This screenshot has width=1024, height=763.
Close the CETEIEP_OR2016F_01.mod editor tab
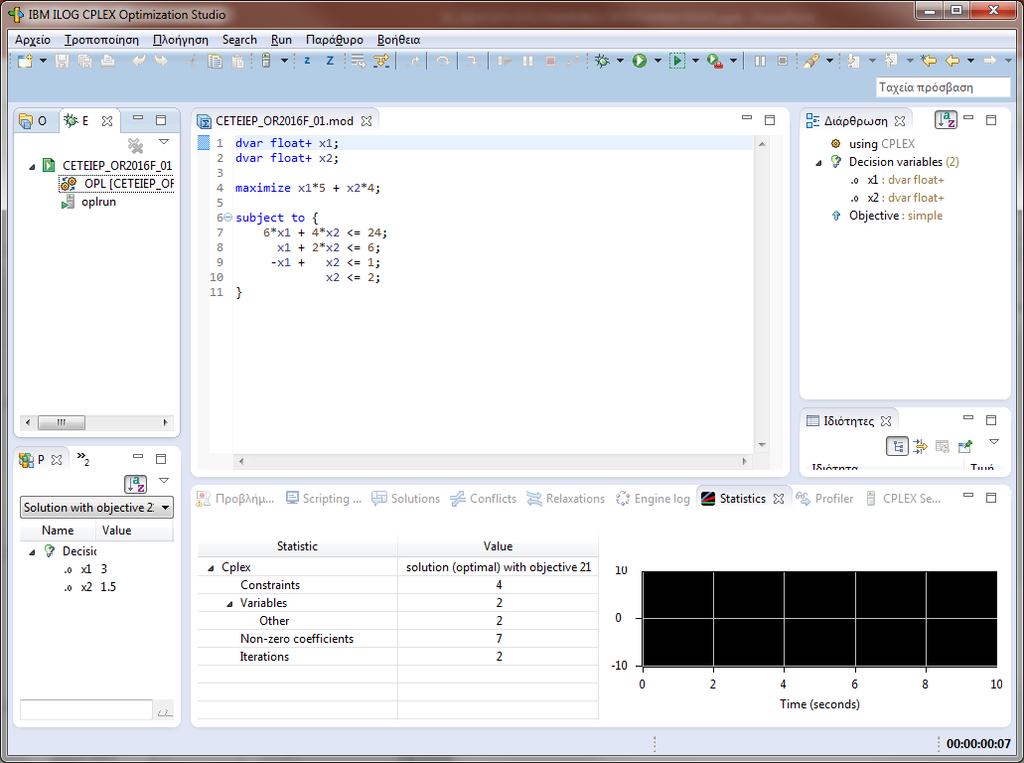[366, 121]
